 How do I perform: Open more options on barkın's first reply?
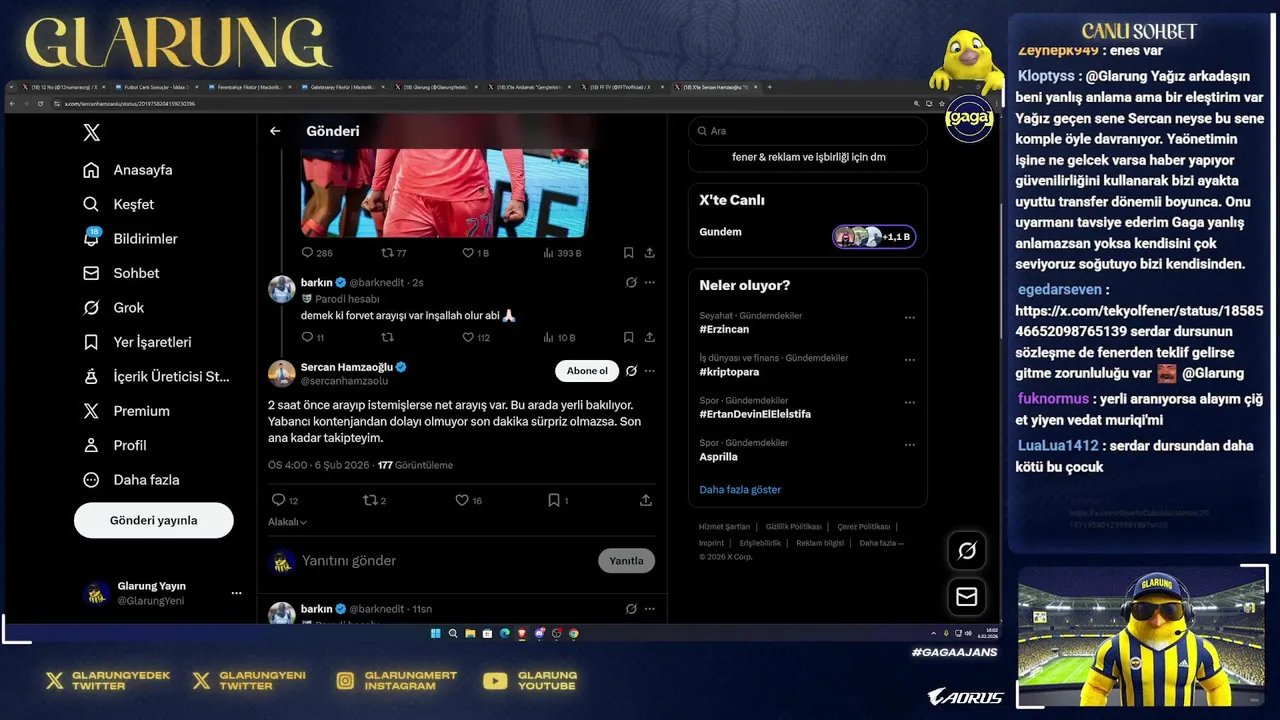click(x=650, y=283)
